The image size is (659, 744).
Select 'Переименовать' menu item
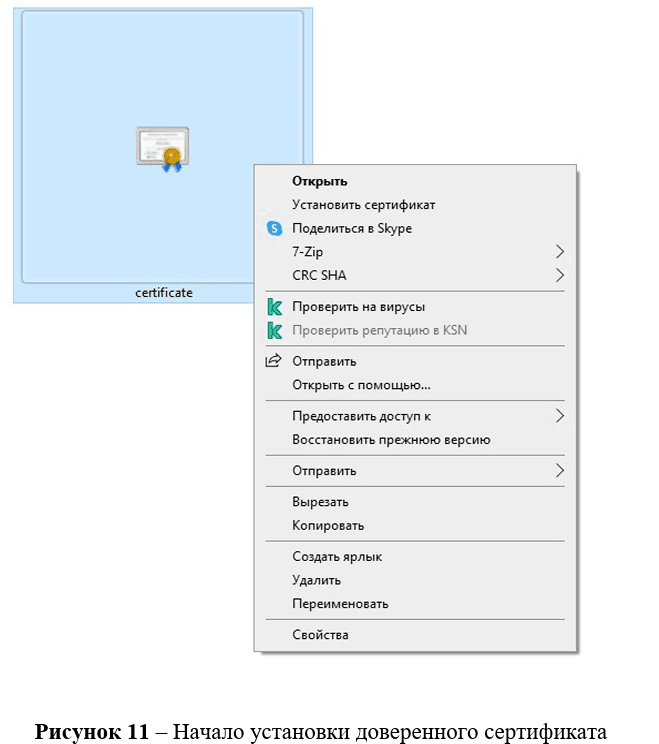tap(340, 604)
